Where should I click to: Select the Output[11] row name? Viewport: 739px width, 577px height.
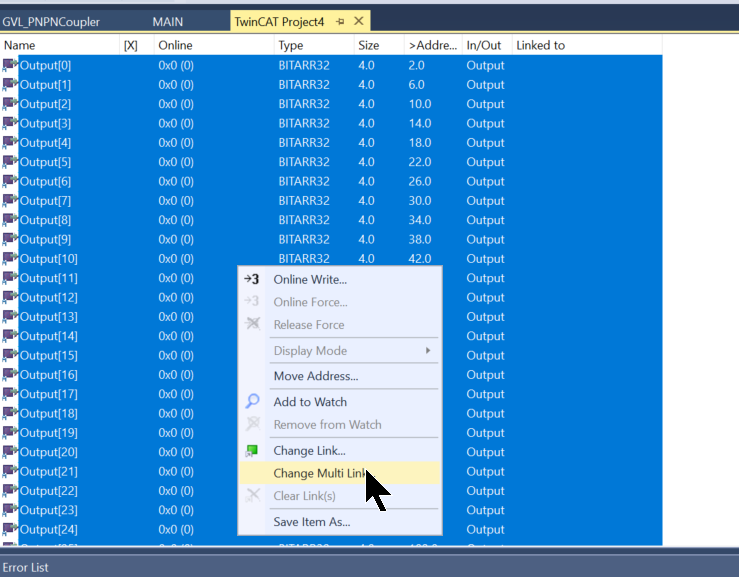coord(49,278)
